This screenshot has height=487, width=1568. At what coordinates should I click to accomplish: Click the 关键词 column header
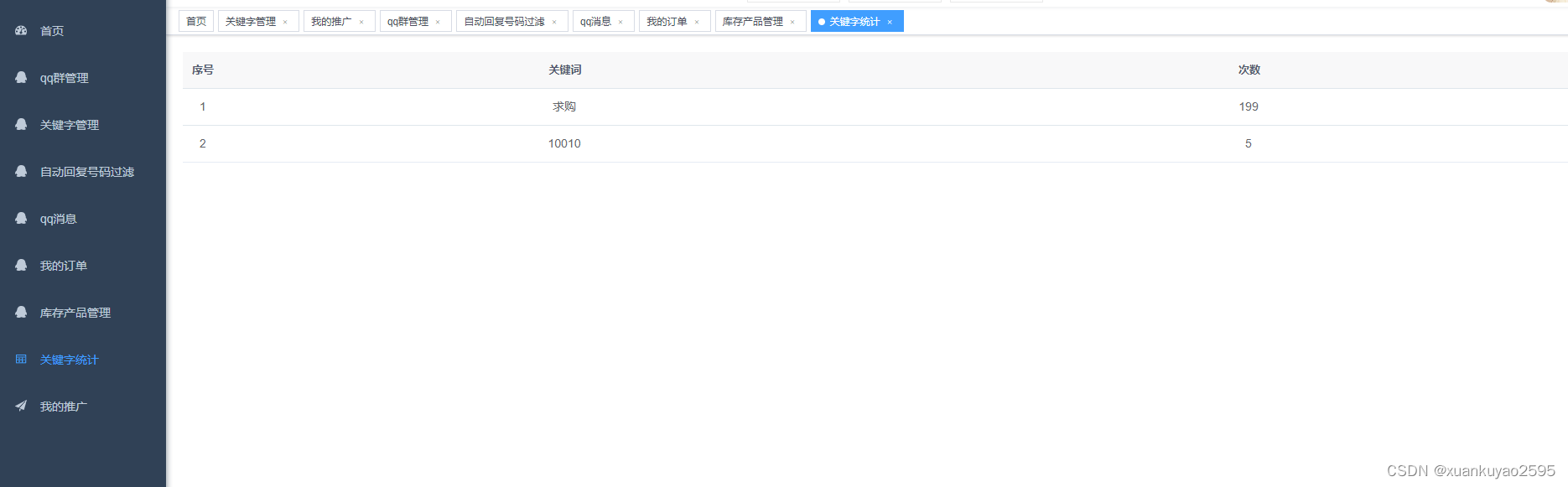pos(564,70)
